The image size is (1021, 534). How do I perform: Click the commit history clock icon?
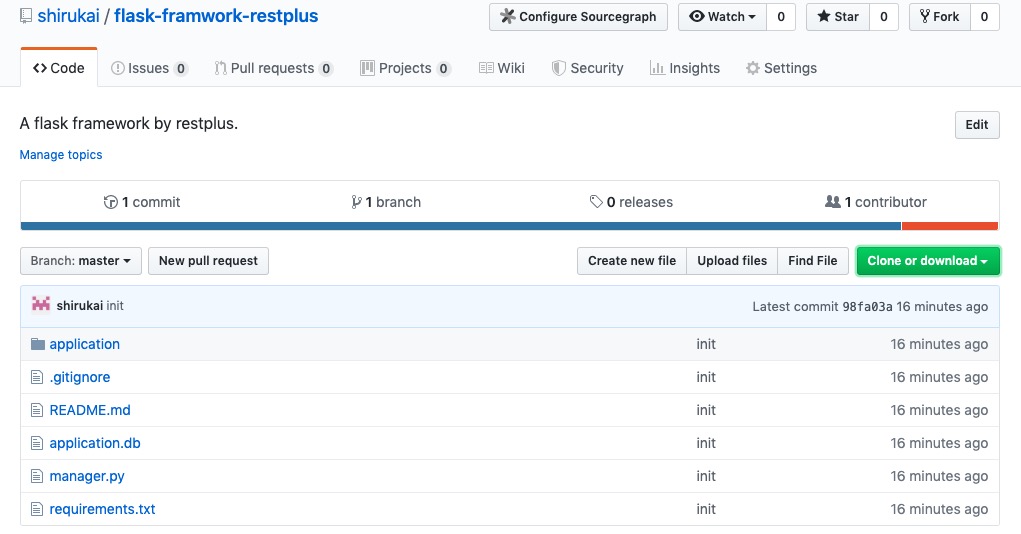tap(110, 202)
